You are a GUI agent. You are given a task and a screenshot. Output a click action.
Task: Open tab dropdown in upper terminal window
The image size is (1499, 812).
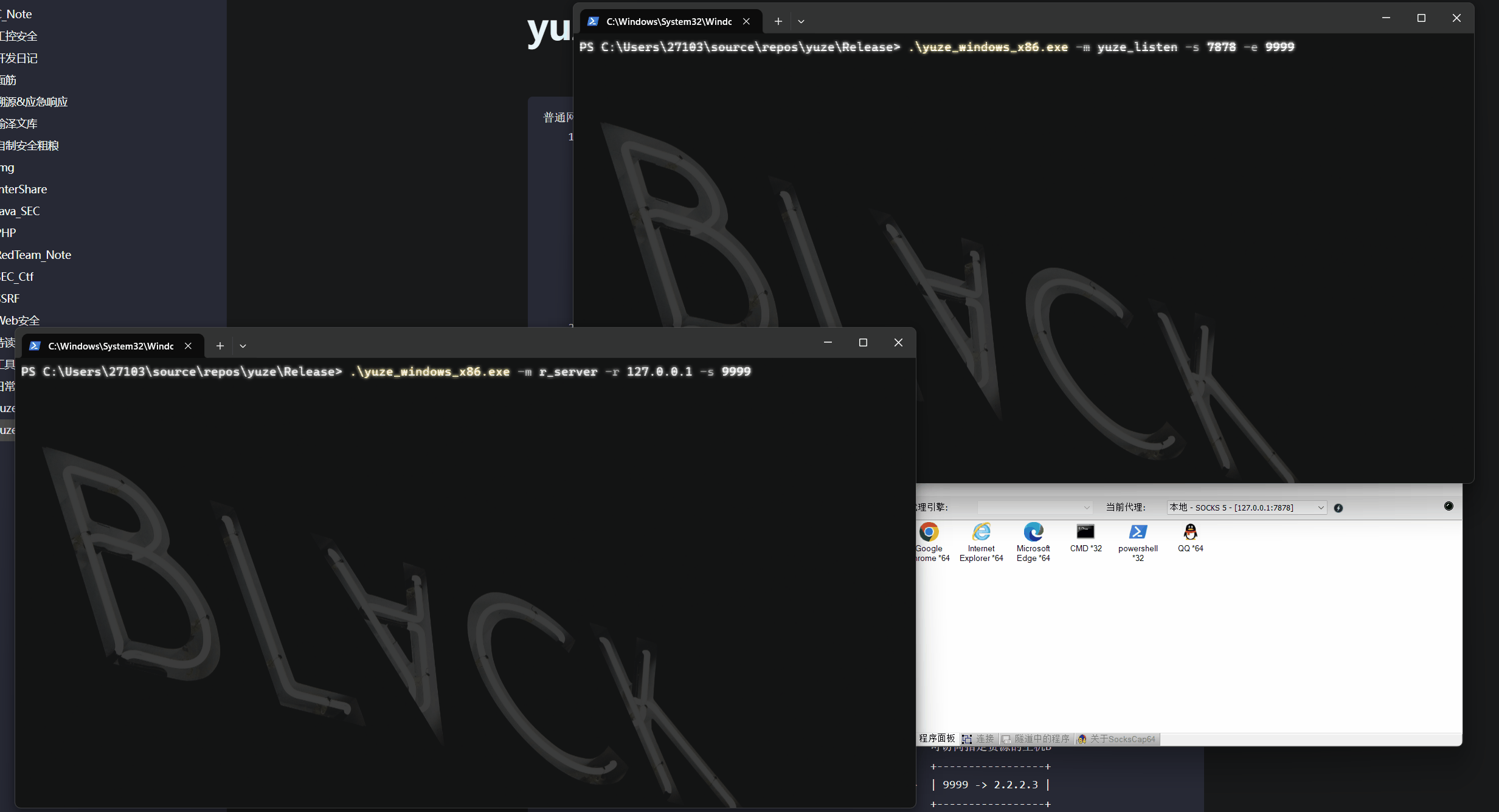click(x=801, y=21)
